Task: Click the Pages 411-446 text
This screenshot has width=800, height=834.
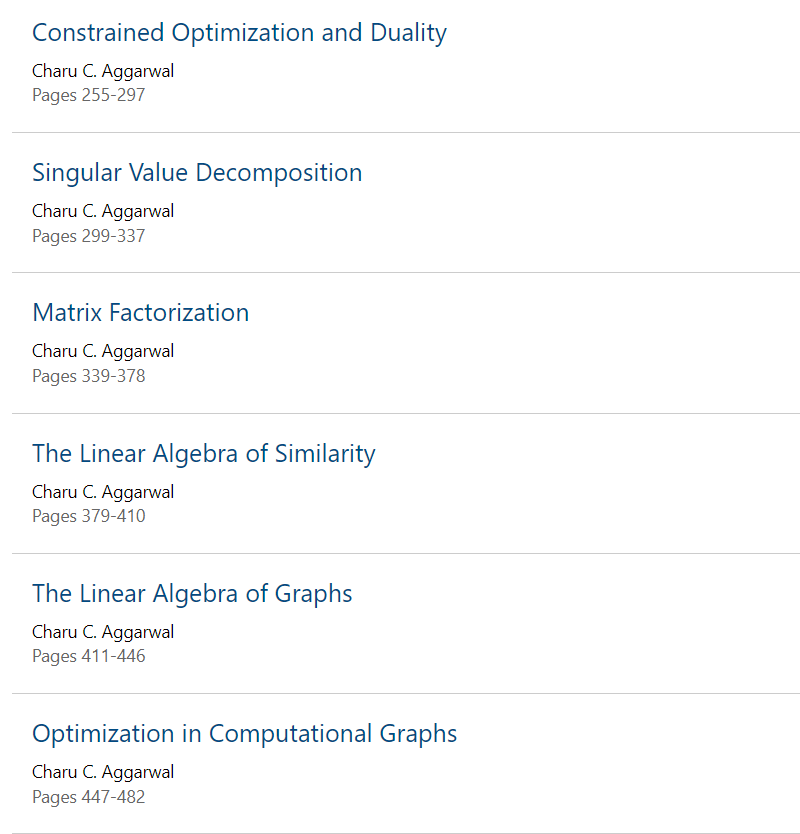Action: (88, 656)
